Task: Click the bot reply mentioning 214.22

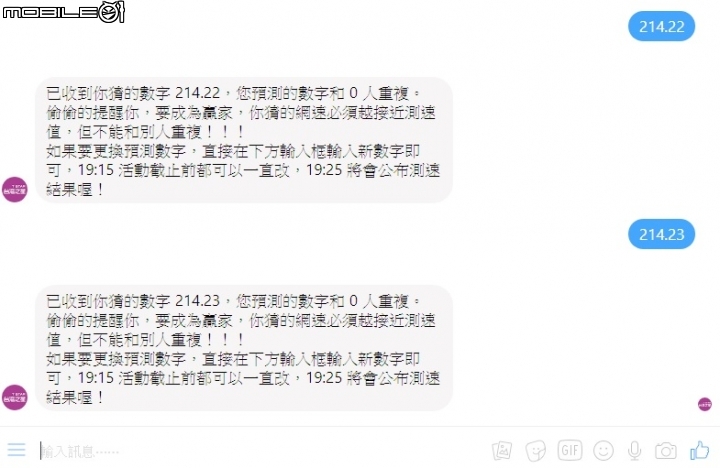Action: click(244, 140)
